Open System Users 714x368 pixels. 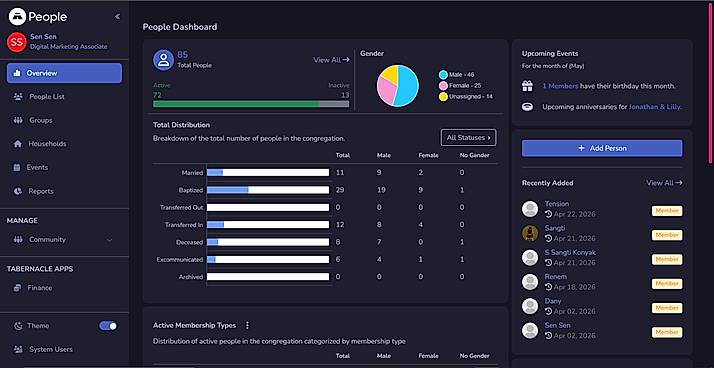[x=51, y=349]
